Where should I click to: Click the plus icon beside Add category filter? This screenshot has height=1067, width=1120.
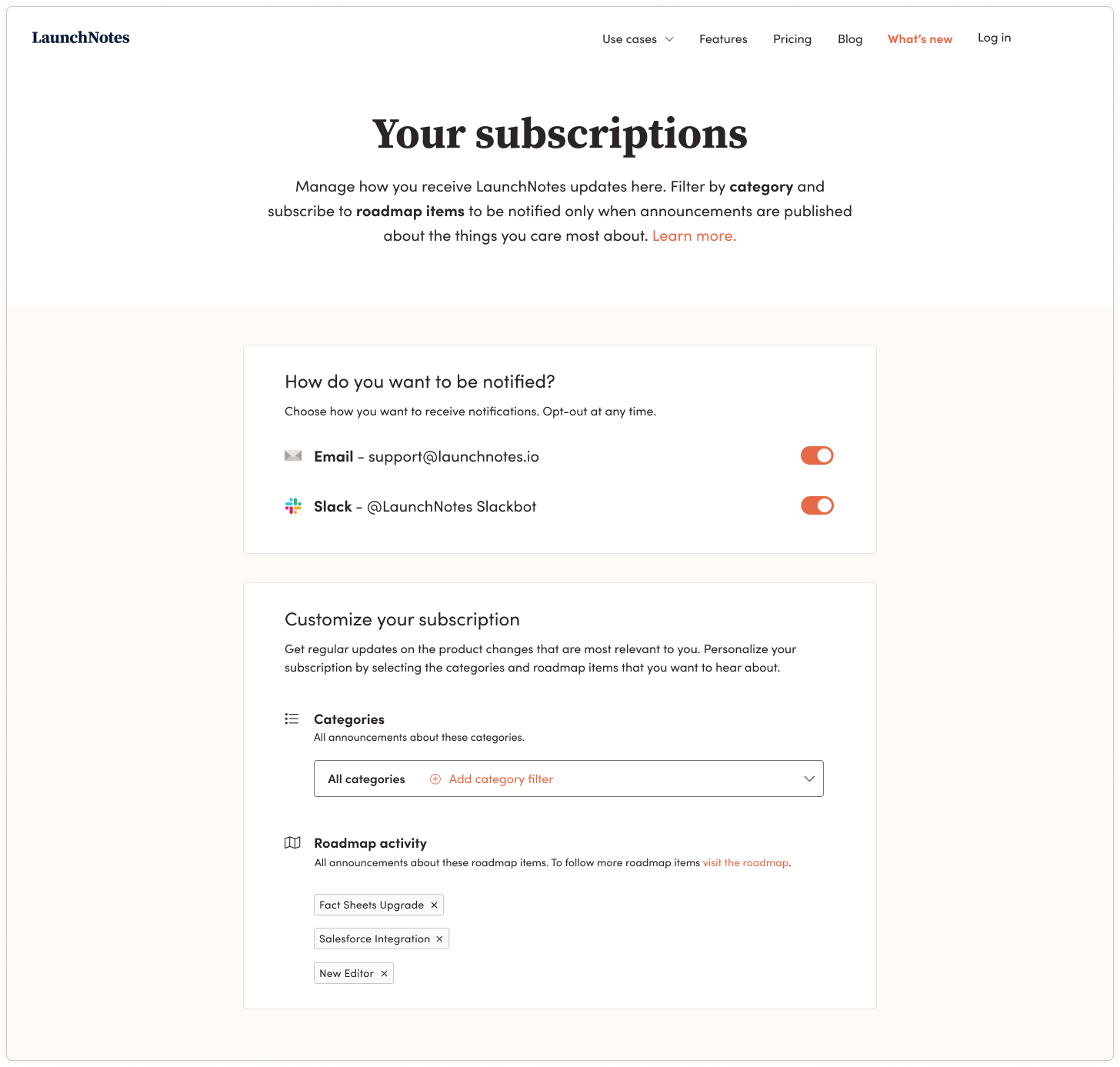click(435, 779)
